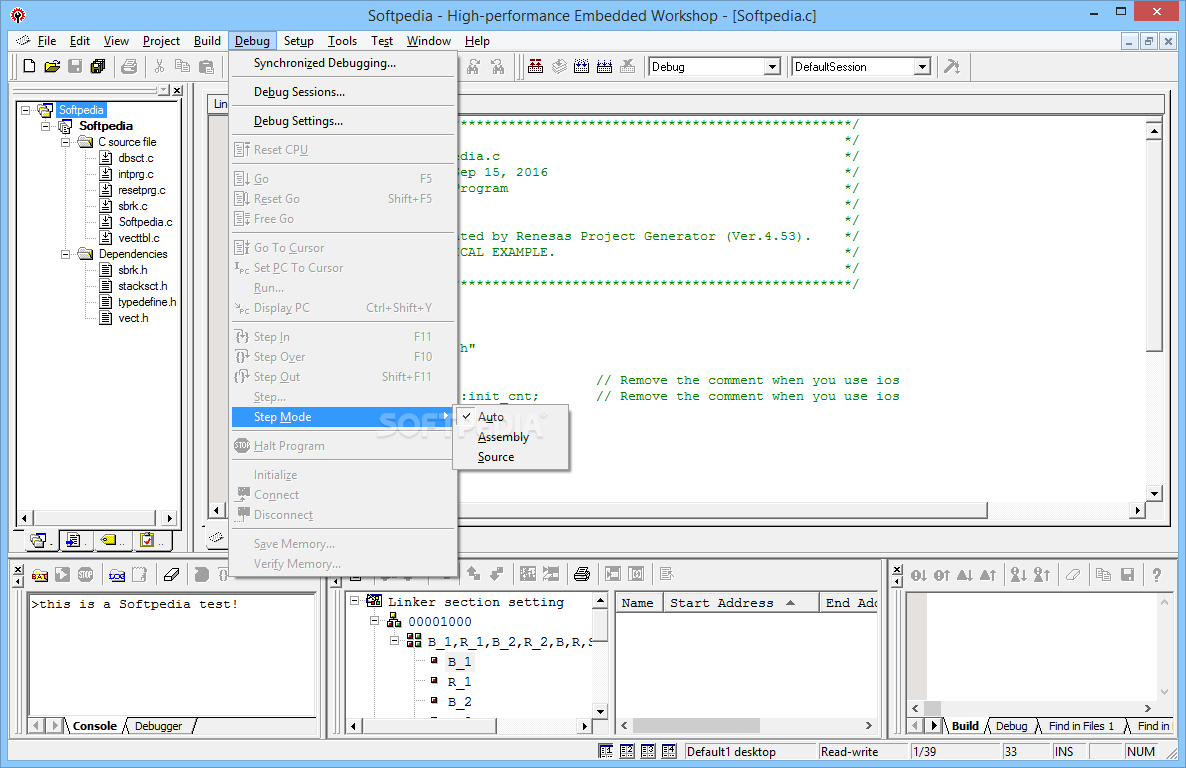This screenshot has height=768, width=1186.
Task: Click the binoculars Find icon
Action: coord(473,67)
